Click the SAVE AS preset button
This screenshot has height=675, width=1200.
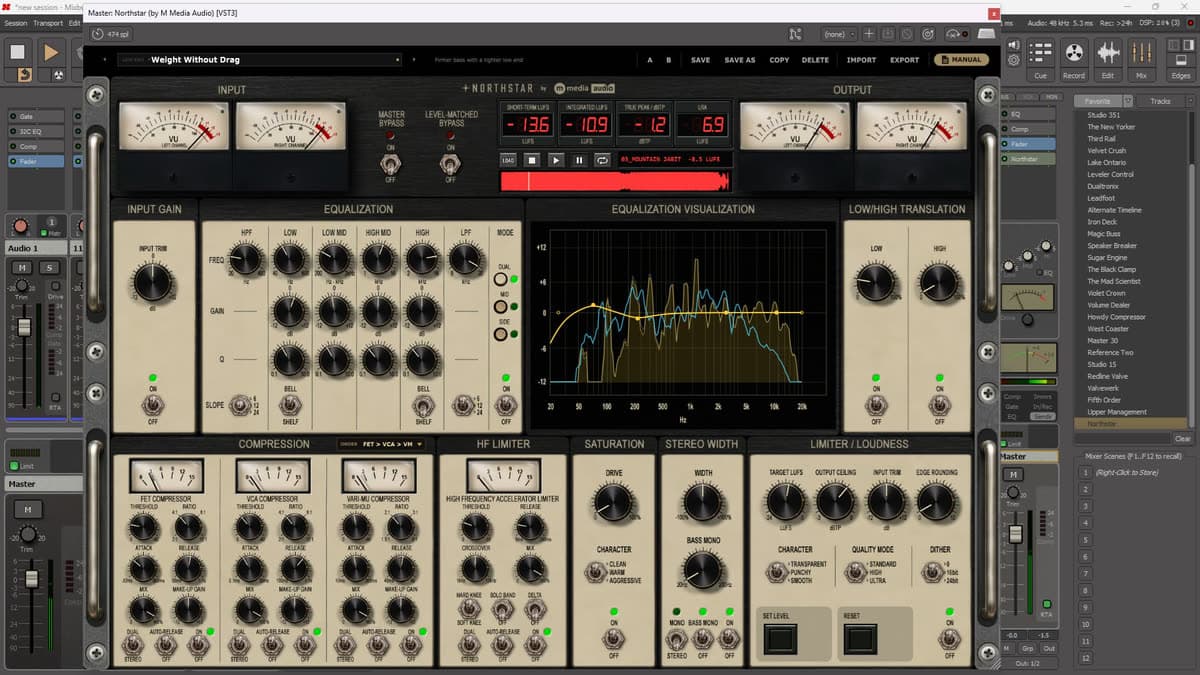click(x=740, y=60)
